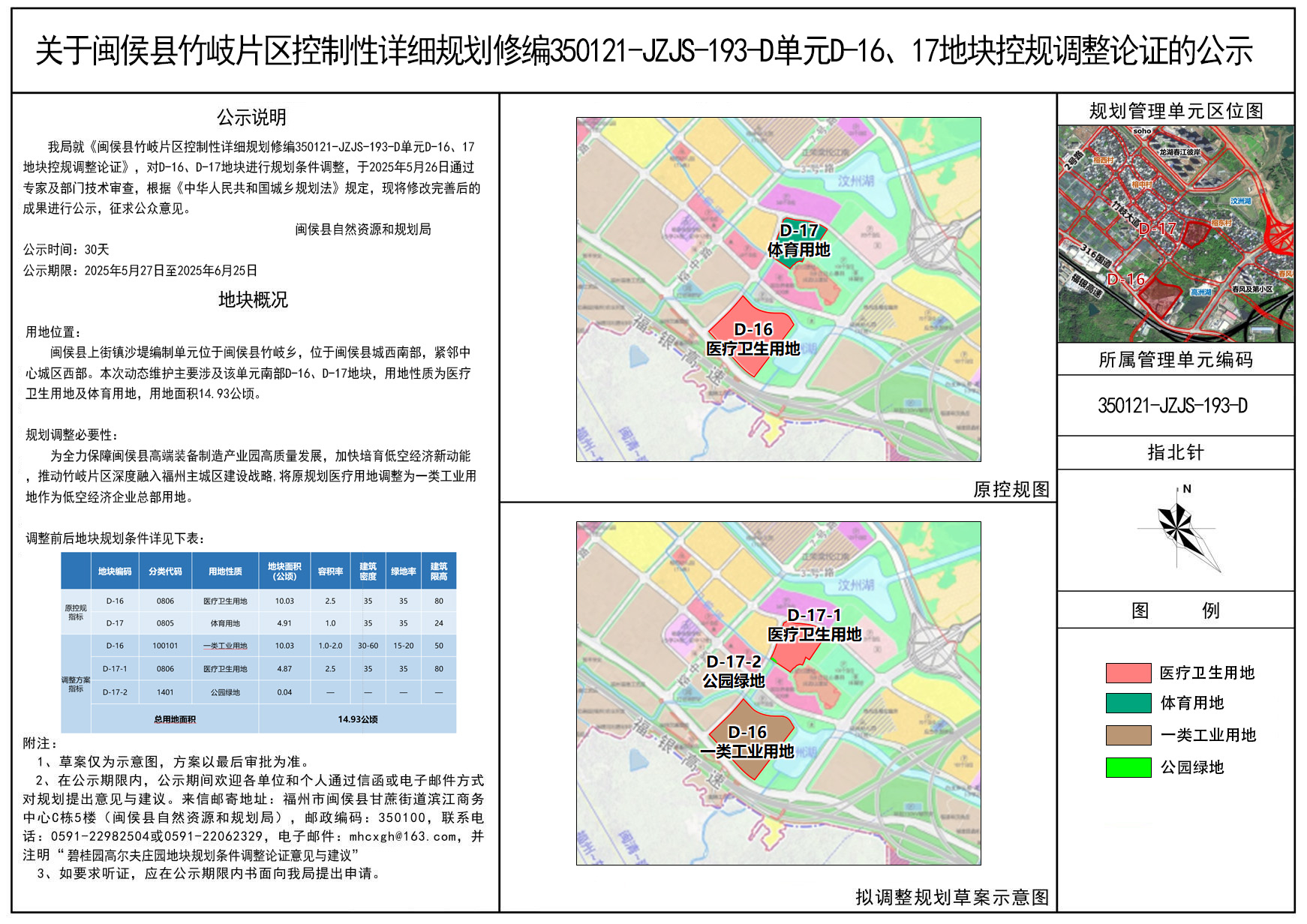This screenshot has height=924, width=1307.
Task: Click the 15-20 green ratio cell
Action: pos(404,646)
